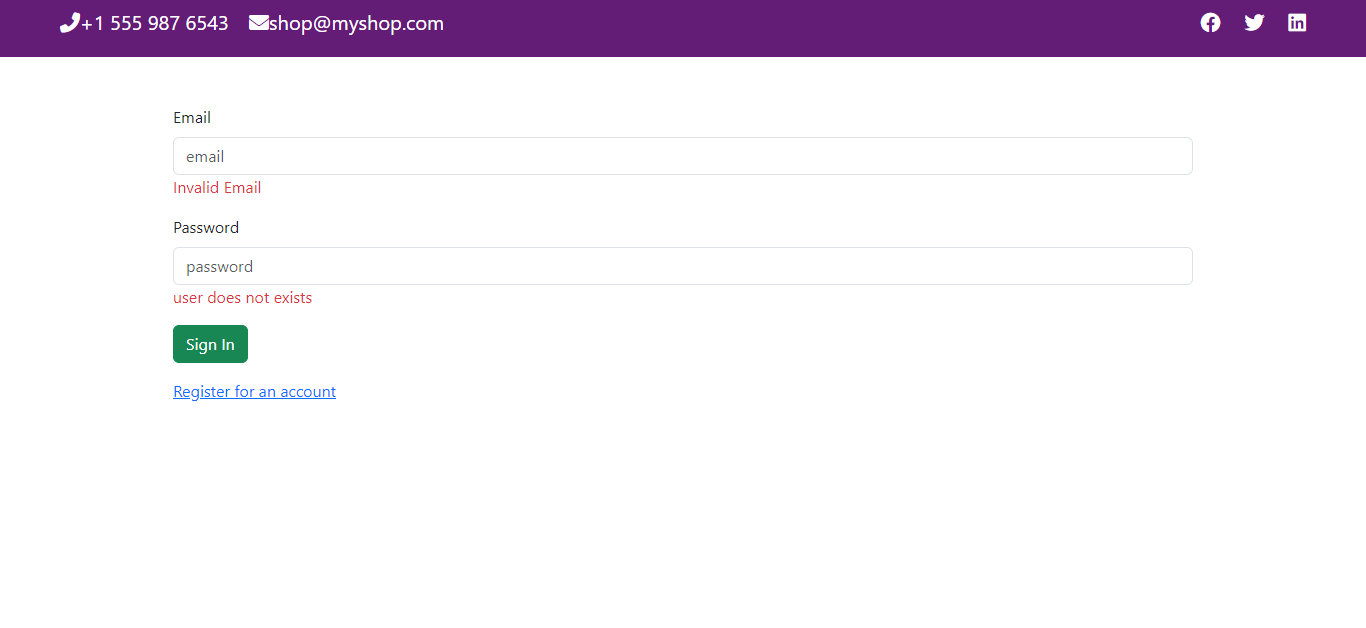The width and height of the screenshot is (1366, 628).
Task: Click the Email field label
Action: pos(192,117)
